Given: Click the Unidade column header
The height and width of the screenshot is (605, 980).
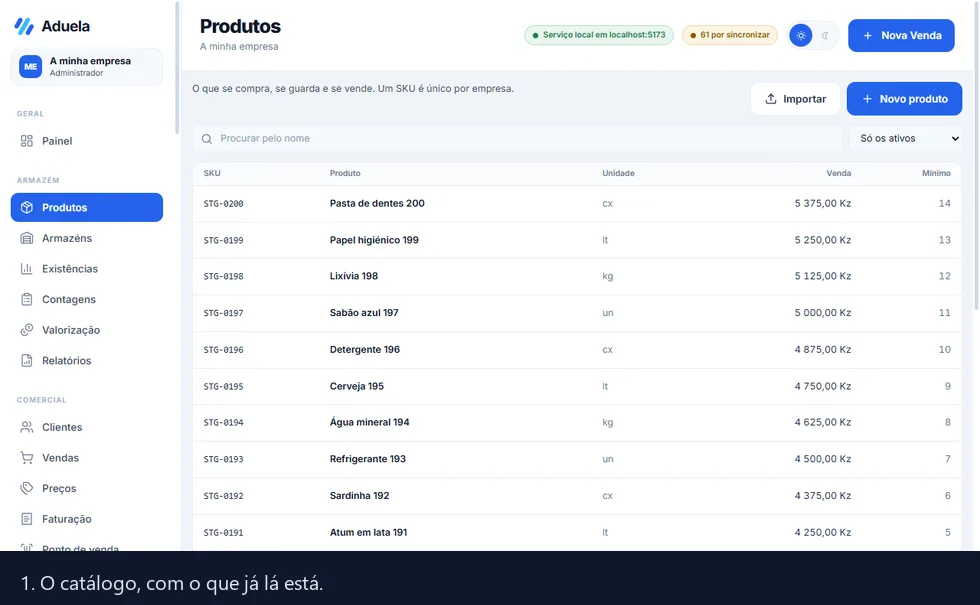Looking at the screenshot, I should [x=618, y=173].
